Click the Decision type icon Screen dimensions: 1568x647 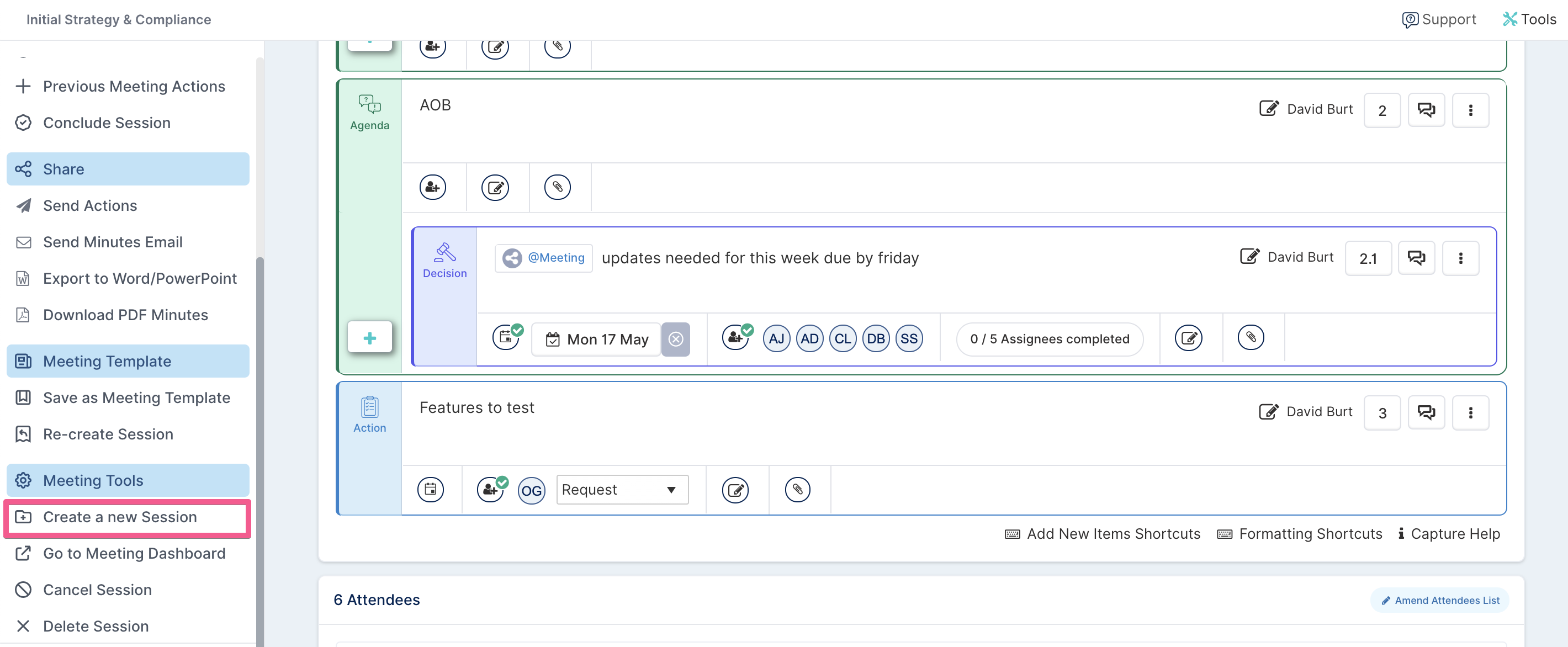pyautogui.click(x=445, y=260)
